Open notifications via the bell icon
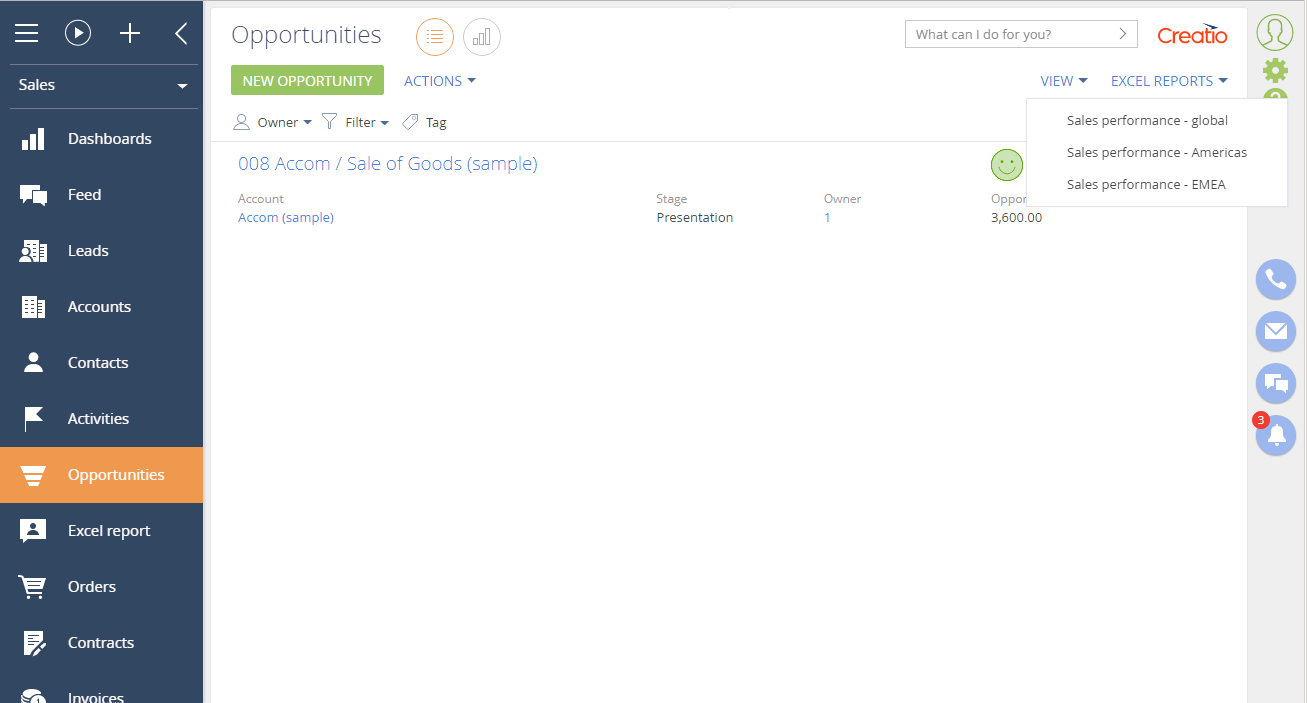The width and height of the screenshot is (1307, 703). coord(1275,435)
